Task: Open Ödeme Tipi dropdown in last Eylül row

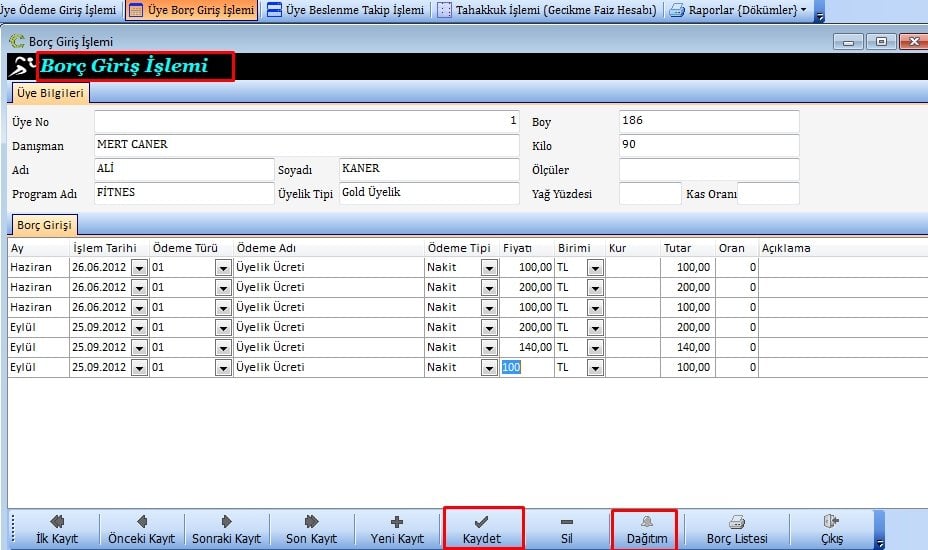Action: point(489,368)
